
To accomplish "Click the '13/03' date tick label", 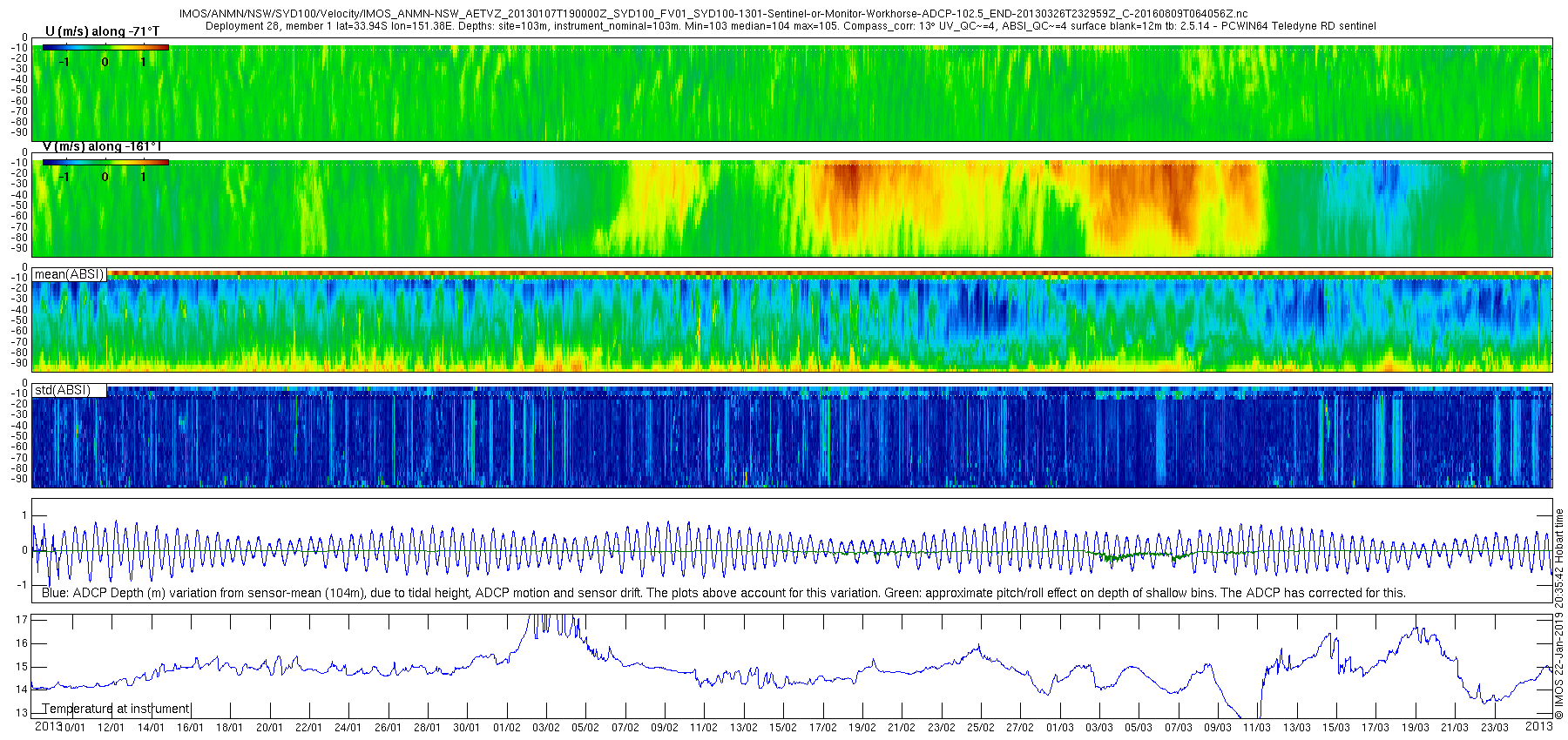I will click(1296, 728).
